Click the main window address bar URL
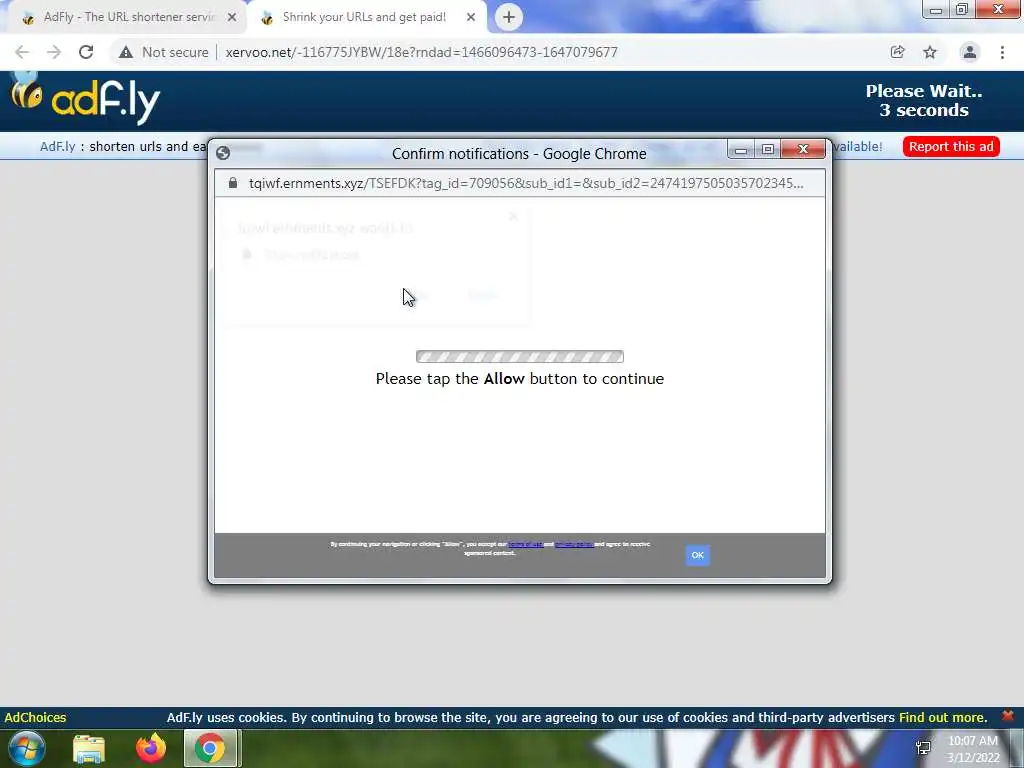The width and height of the screenshot is (1024, 768). point(421,52)
